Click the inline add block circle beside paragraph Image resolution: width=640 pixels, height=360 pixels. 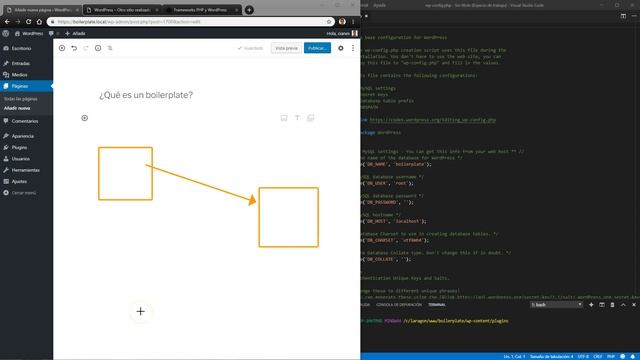84,118
